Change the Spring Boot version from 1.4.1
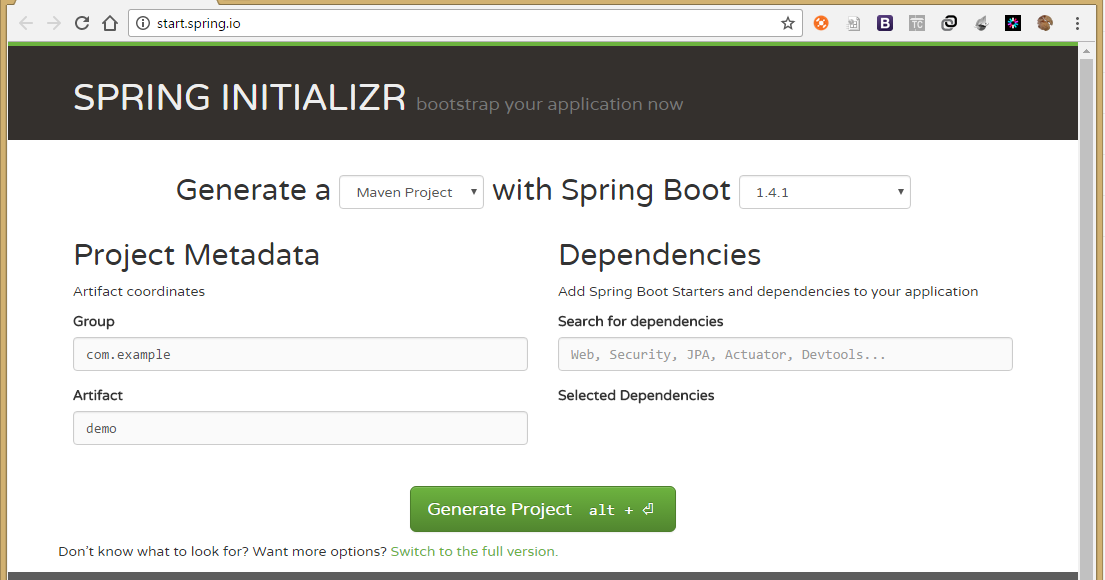Viewport: 1105px width, 580px height. pyautogui.click(x=824, y=191)
